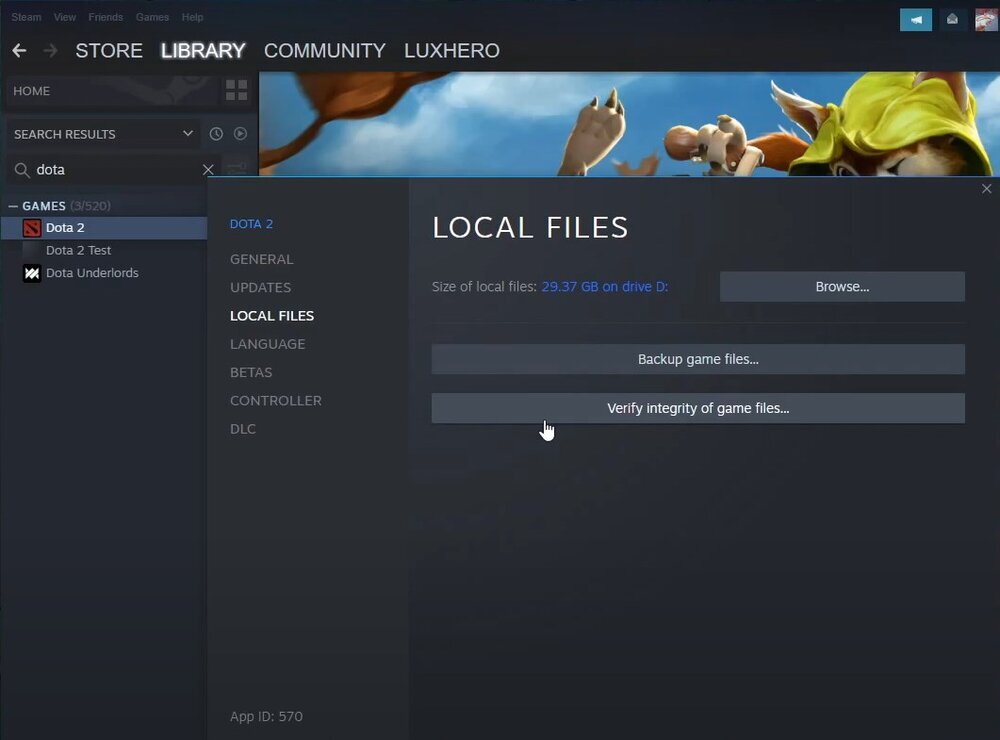Click Backup game files button
This screenshot has width=1000, height=740.
point(697,359)
